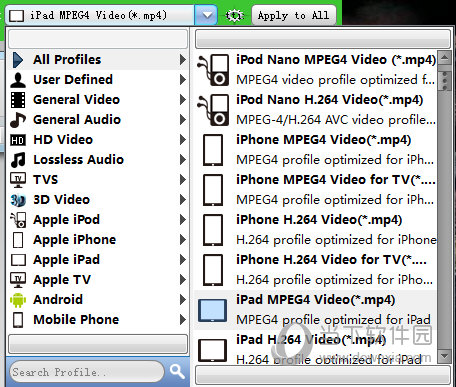Screen dimensions: 456x387
Task: Click the Apple iPhone category label
Action: tap(75, 240)
